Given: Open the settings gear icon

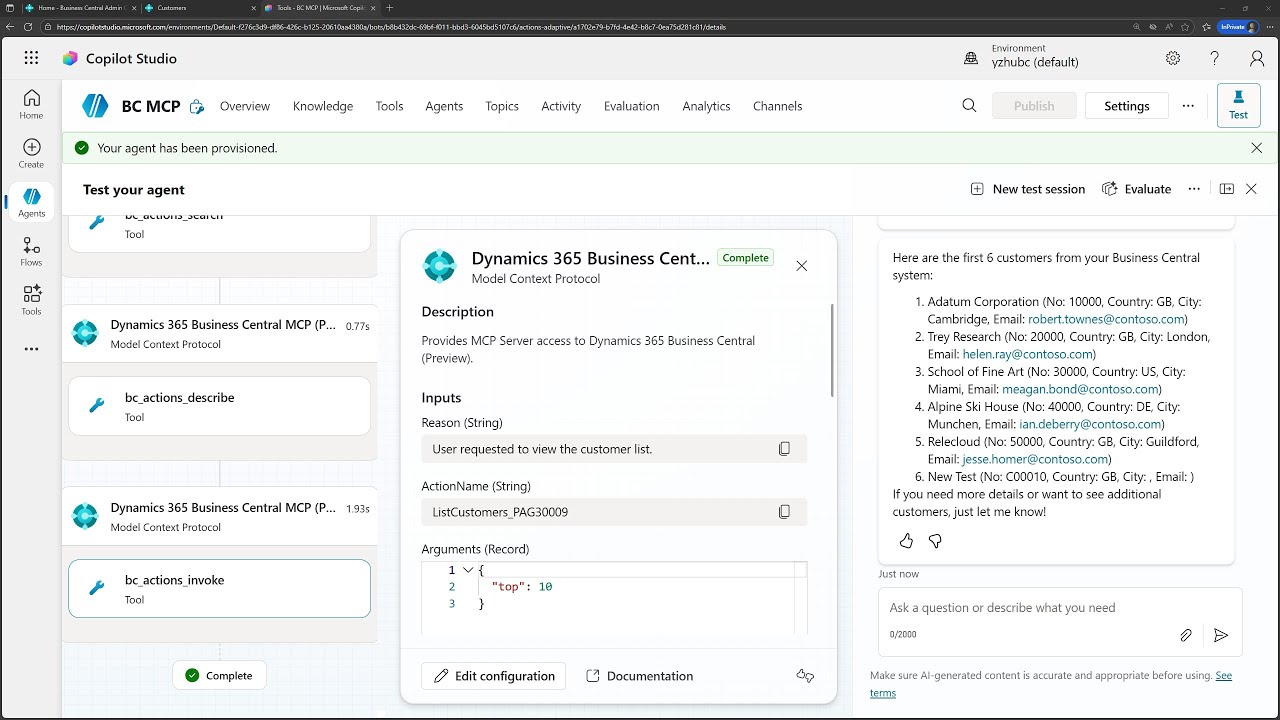Looking at the screenshot, I should pyautogui.click(x=1173, y=58).
